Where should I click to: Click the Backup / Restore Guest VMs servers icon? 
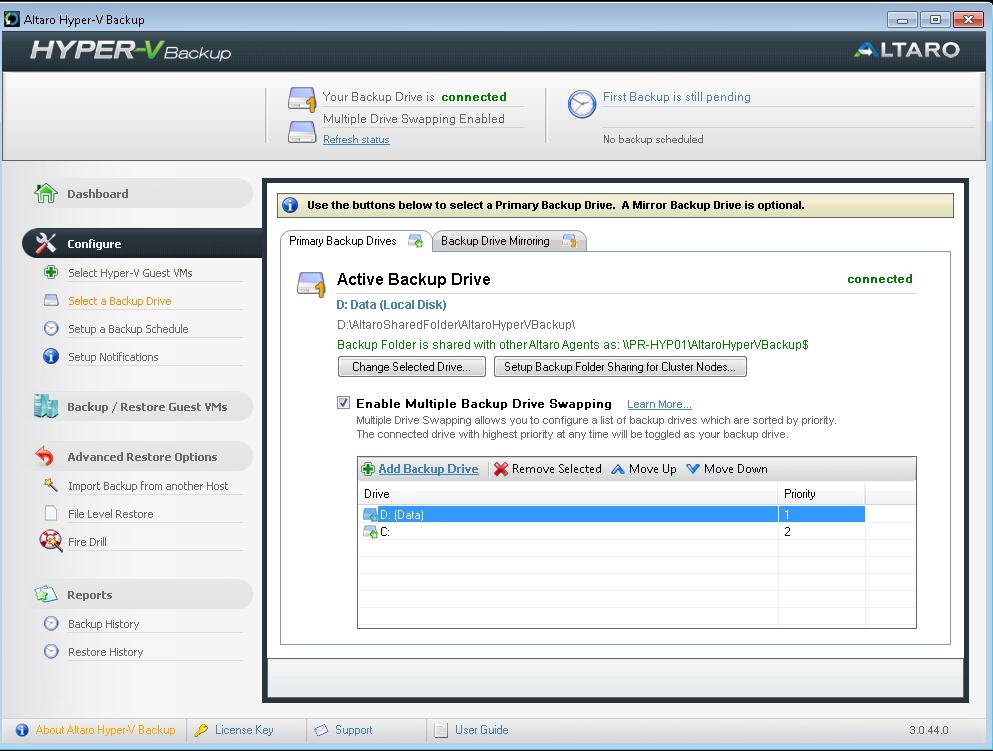46,406
